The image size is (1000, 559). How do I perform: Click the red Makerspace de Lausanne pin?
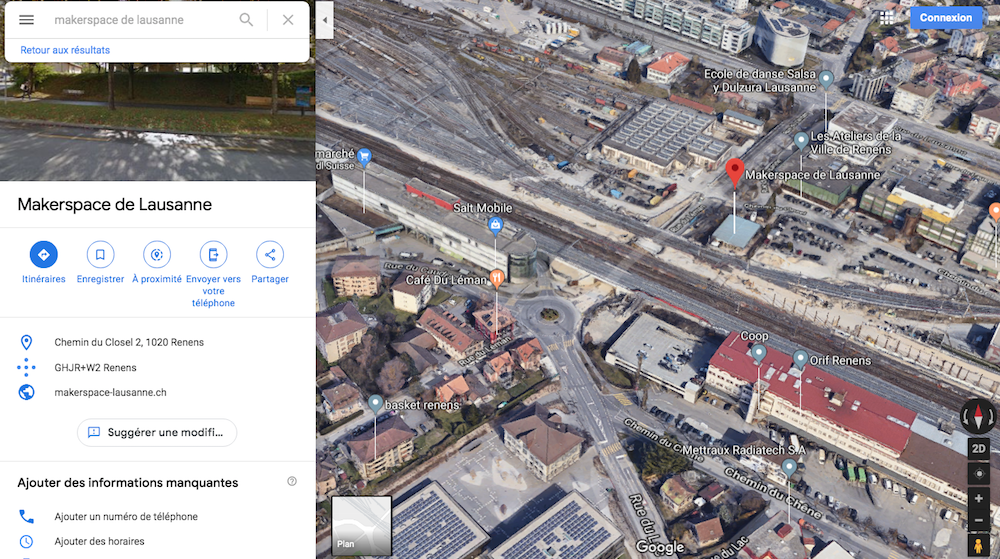point(735,173)
